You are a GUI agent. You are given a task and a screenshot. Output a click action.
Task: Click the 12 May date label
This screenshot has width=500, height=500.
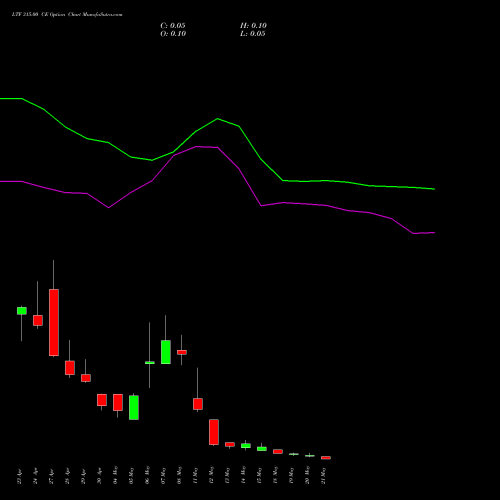(x=212, y=475)
